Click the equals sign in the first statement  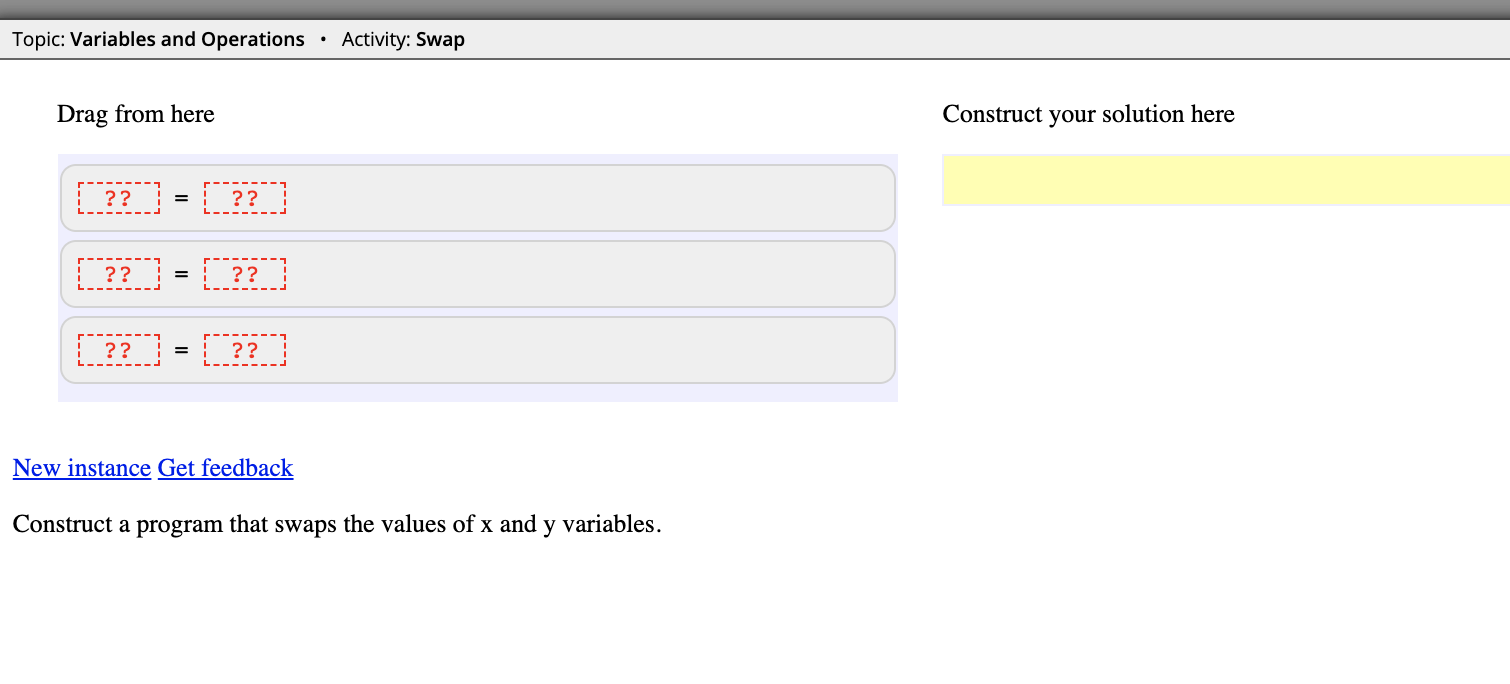(181, 197)
